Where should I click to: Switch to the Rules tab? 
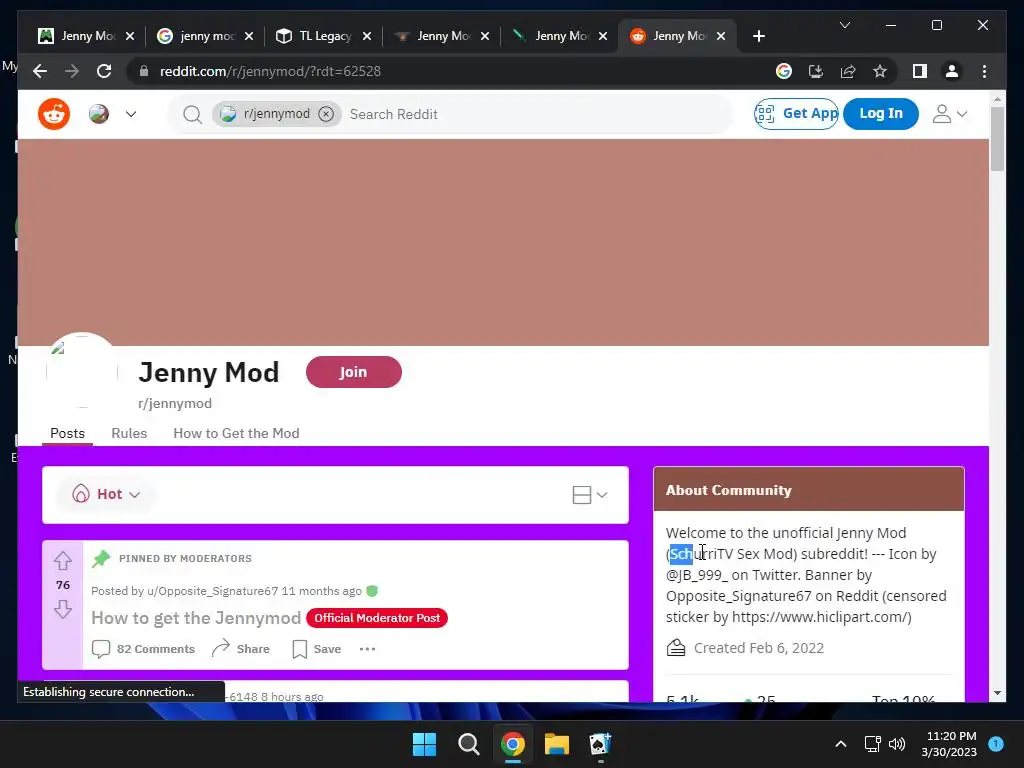coord(129,434)
